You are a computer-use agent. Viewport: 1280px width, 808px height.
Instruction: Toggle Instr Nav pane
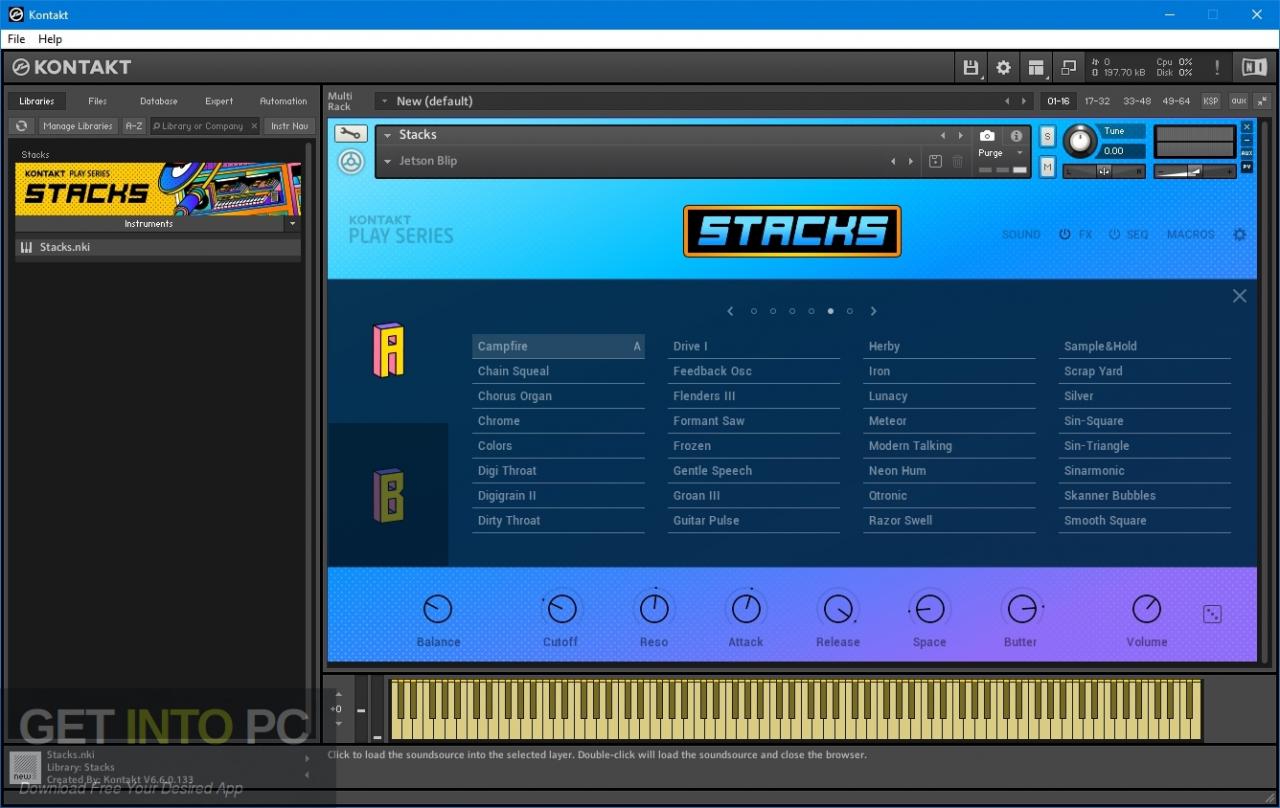(x=290, y=126)
